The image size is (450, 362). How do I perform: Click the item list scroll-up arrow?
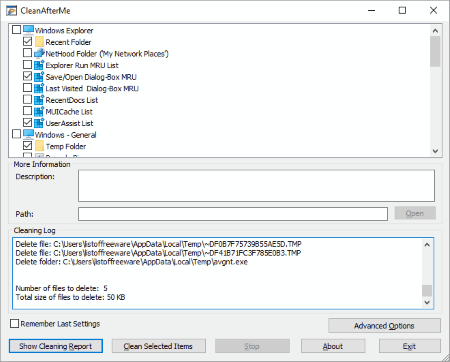(x=435, y=31)
